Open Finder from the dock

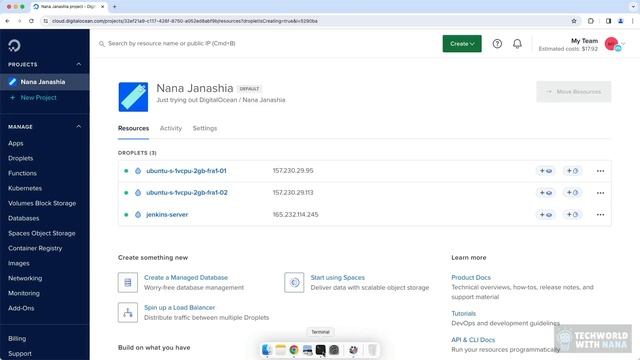point(267,350)
